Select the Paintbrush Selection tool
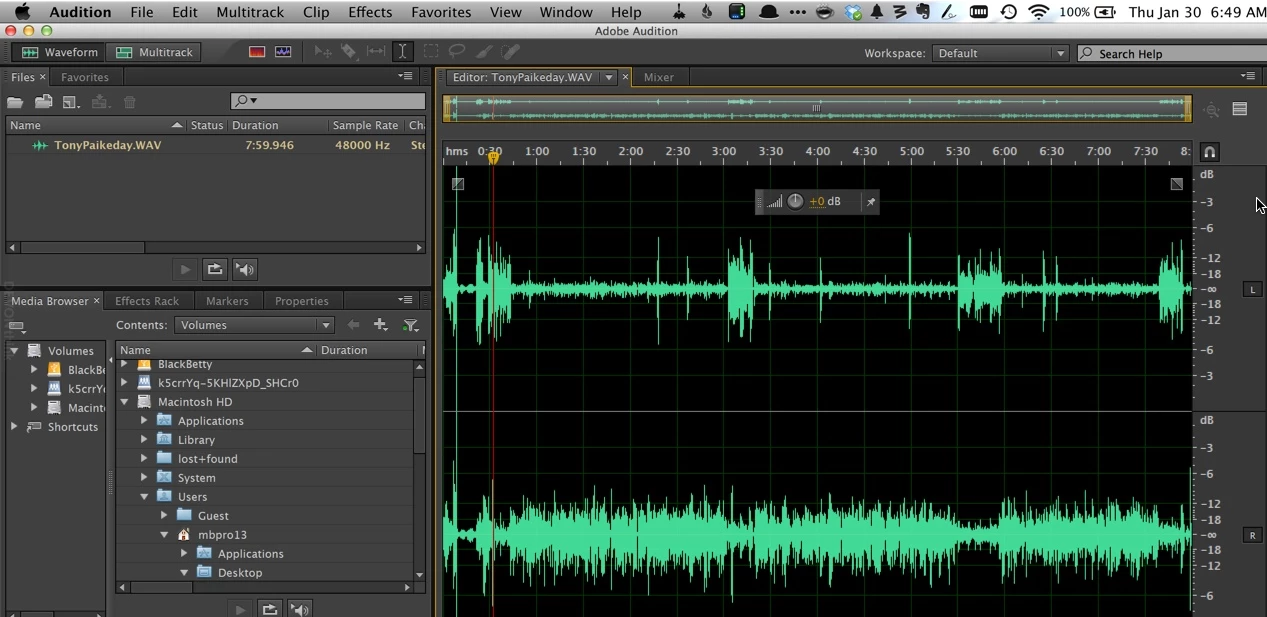This screenshot has width=1267, height=617. (484, 52)
